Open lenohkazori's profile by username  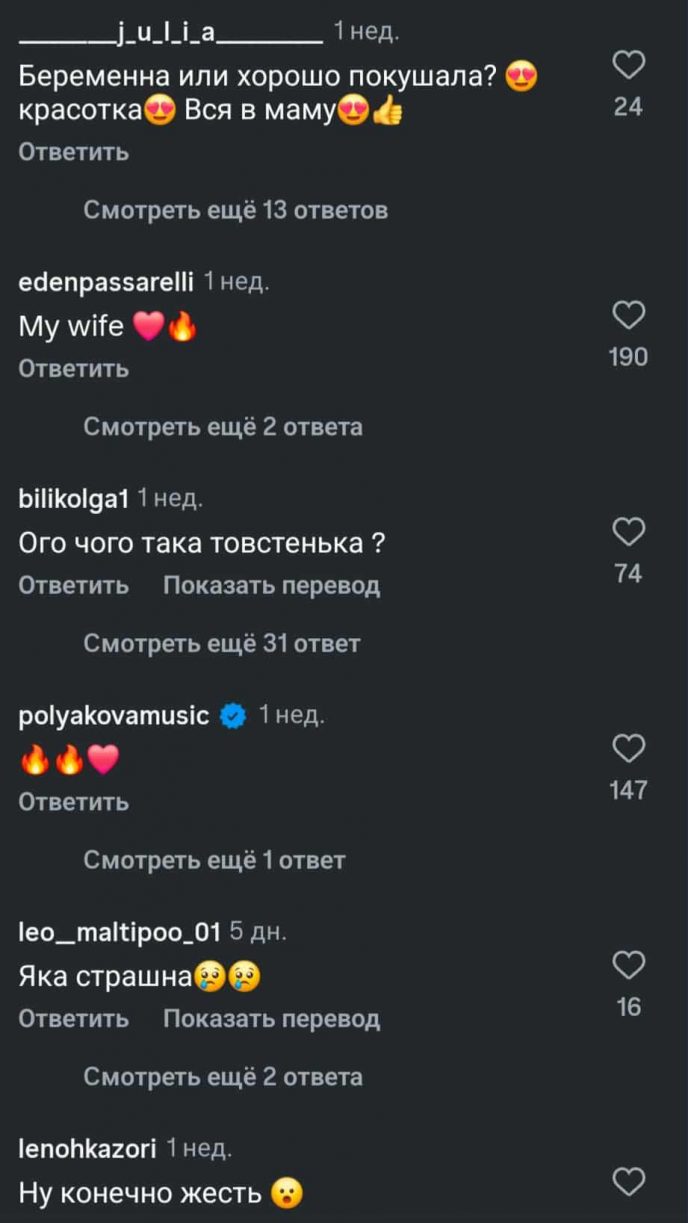tap(88, 1149)
